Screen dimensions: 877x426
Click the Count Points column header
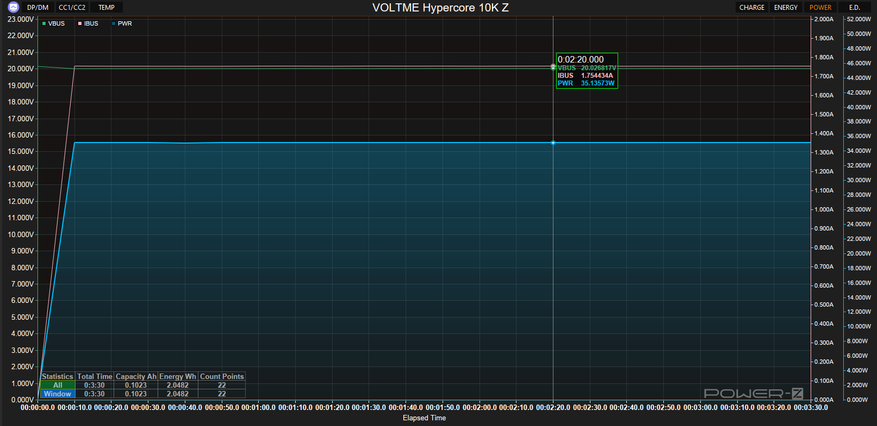221,376
